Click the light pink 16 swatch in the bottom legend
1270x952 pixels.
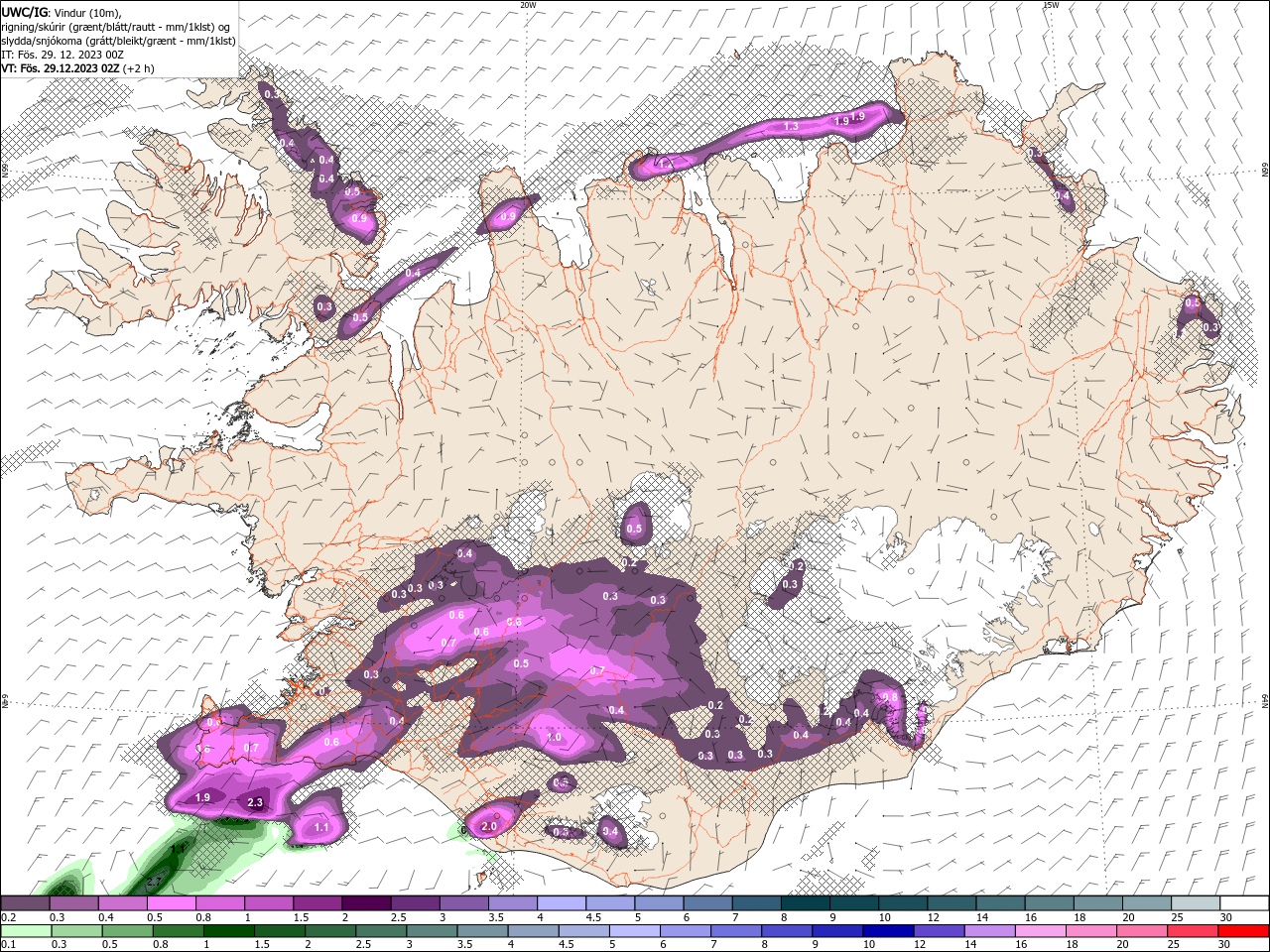[x=1041, y=931]
